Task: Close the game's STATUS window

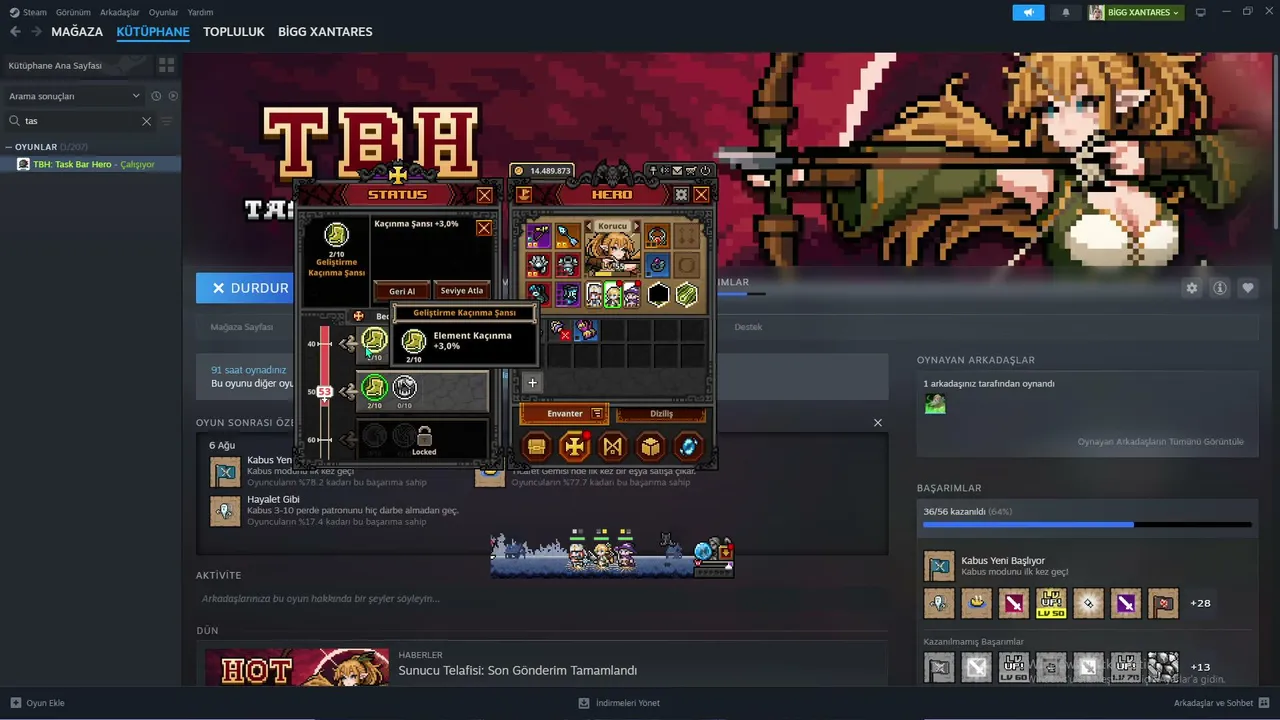Action: (485, 195)
